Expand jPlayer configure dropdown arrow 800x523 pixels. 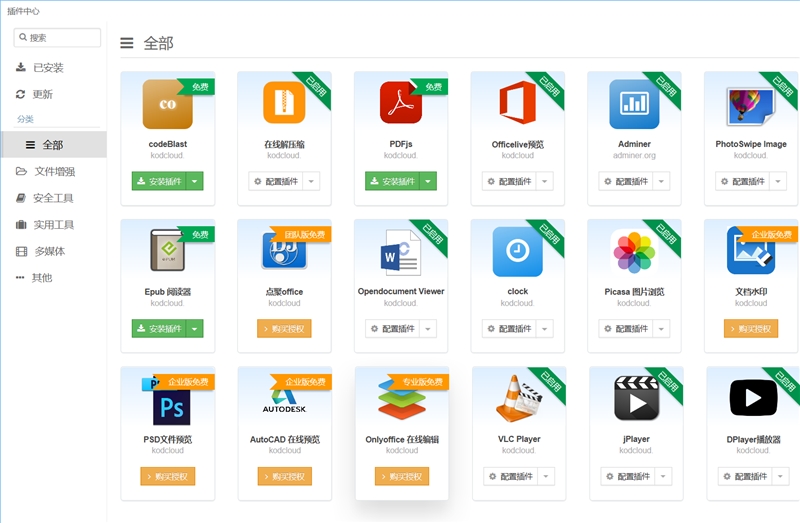(663, 476)
